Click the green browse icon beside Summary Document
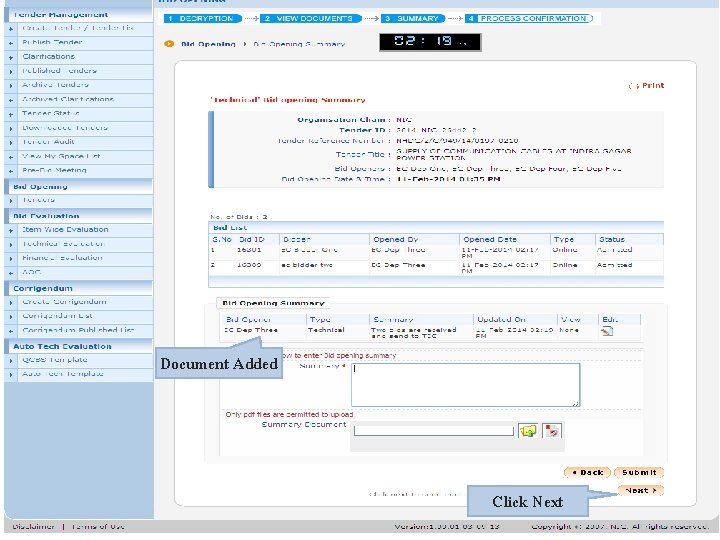 click(x=528, y=431)
